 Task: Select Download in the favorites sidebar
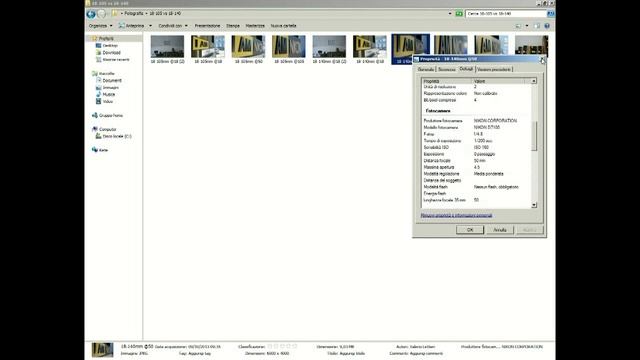pyautogui.click(x=111, y=53)
